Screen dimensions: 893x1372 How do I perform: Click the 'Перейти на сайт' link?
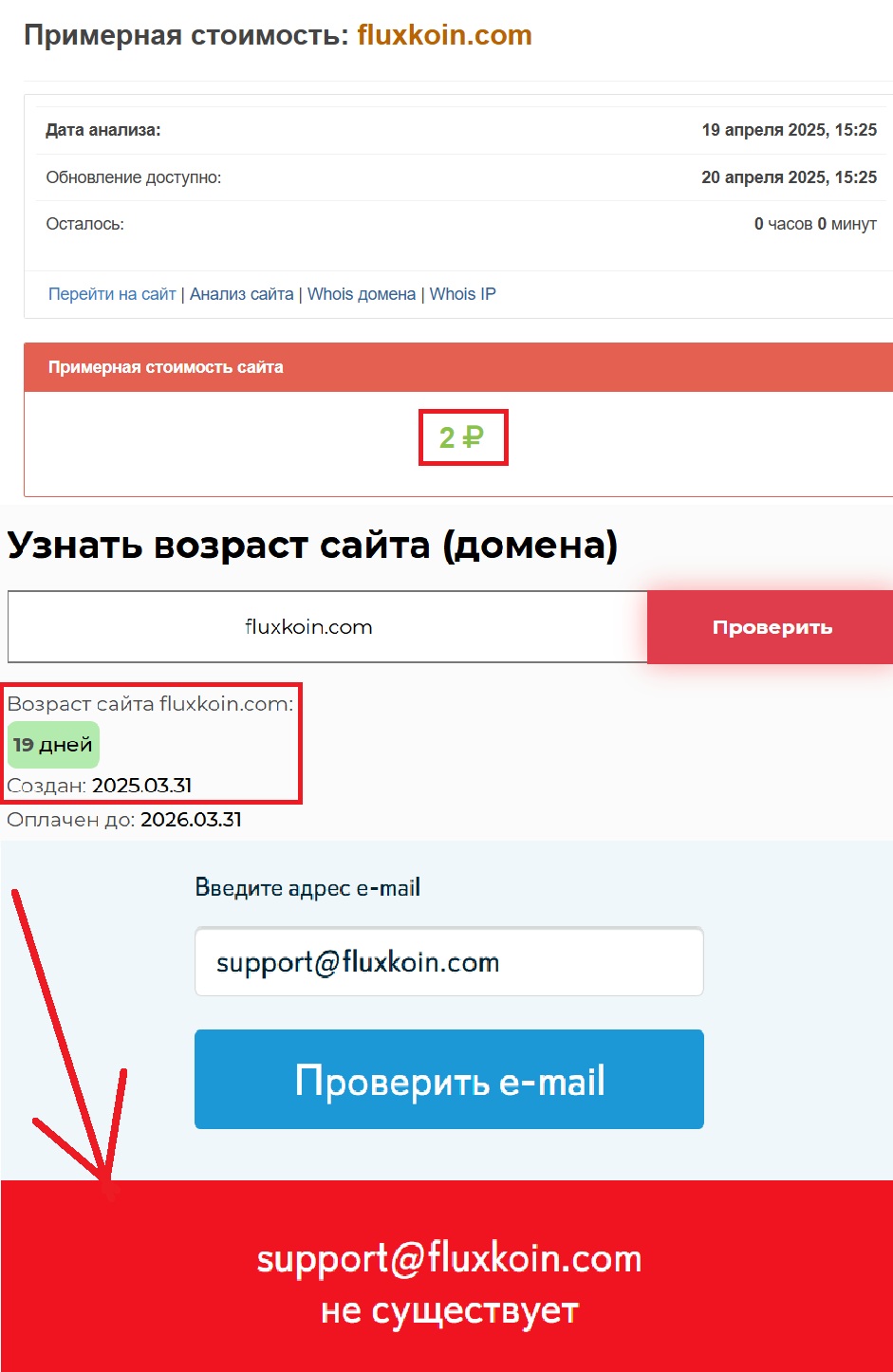(x=112, y=294)
